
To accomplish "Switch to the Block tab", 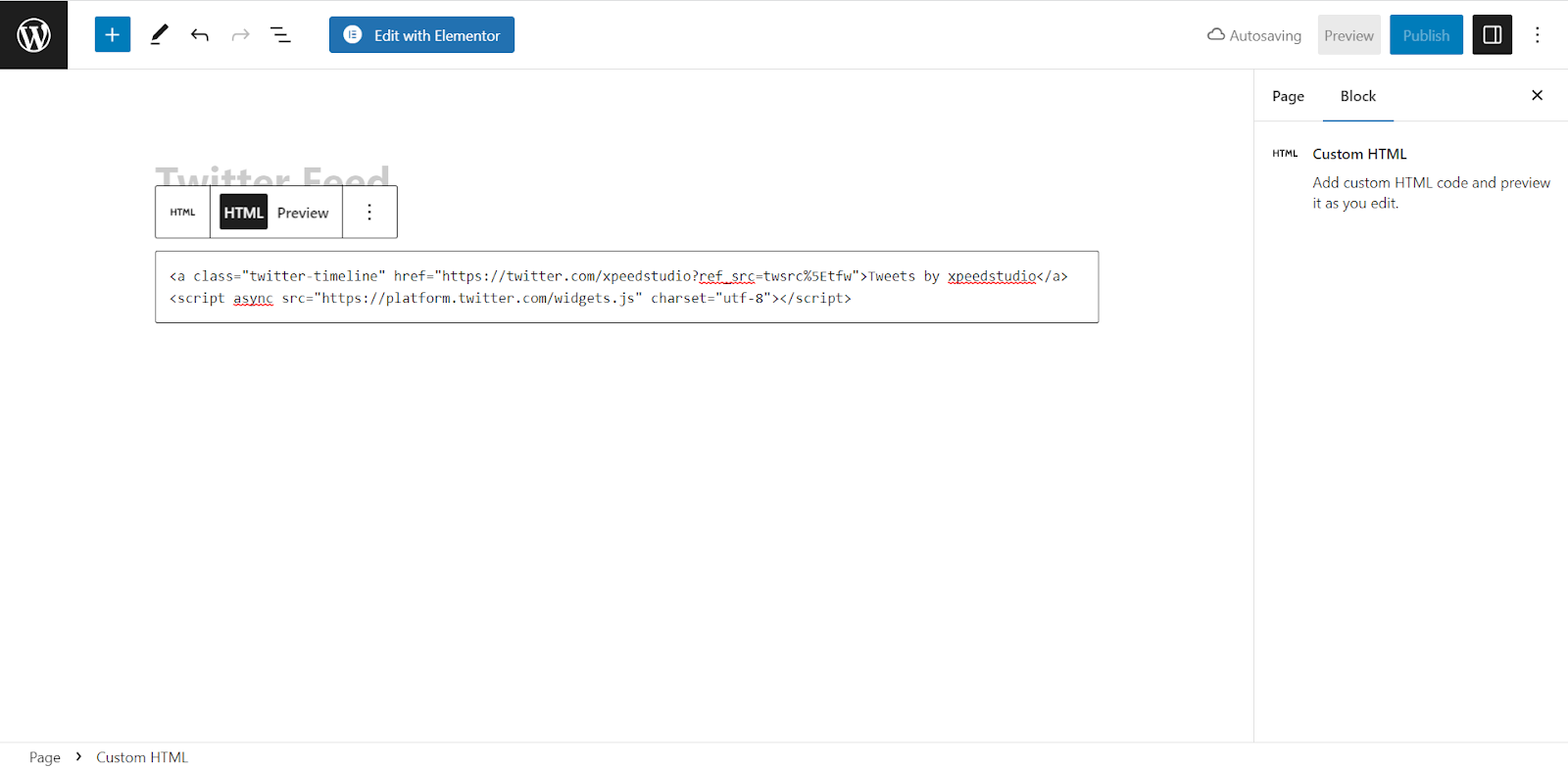I will 1357,96.
